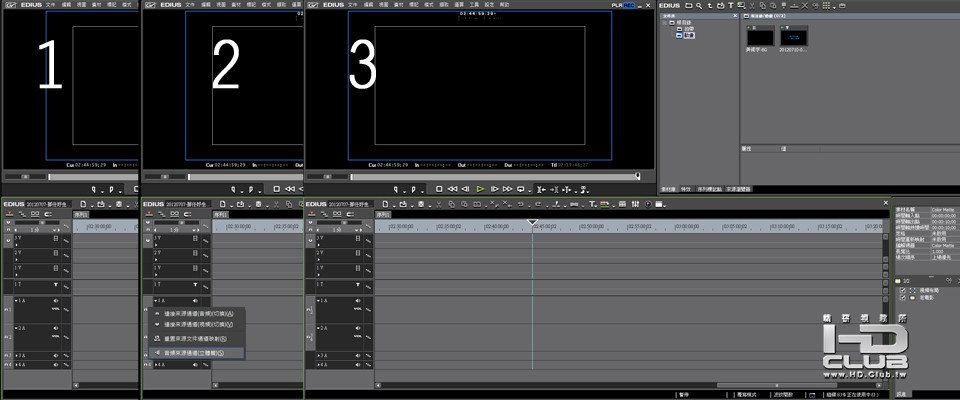Click the shuttle slider in window 3 player
The image size is (960, 400).
tap(328, 176)
